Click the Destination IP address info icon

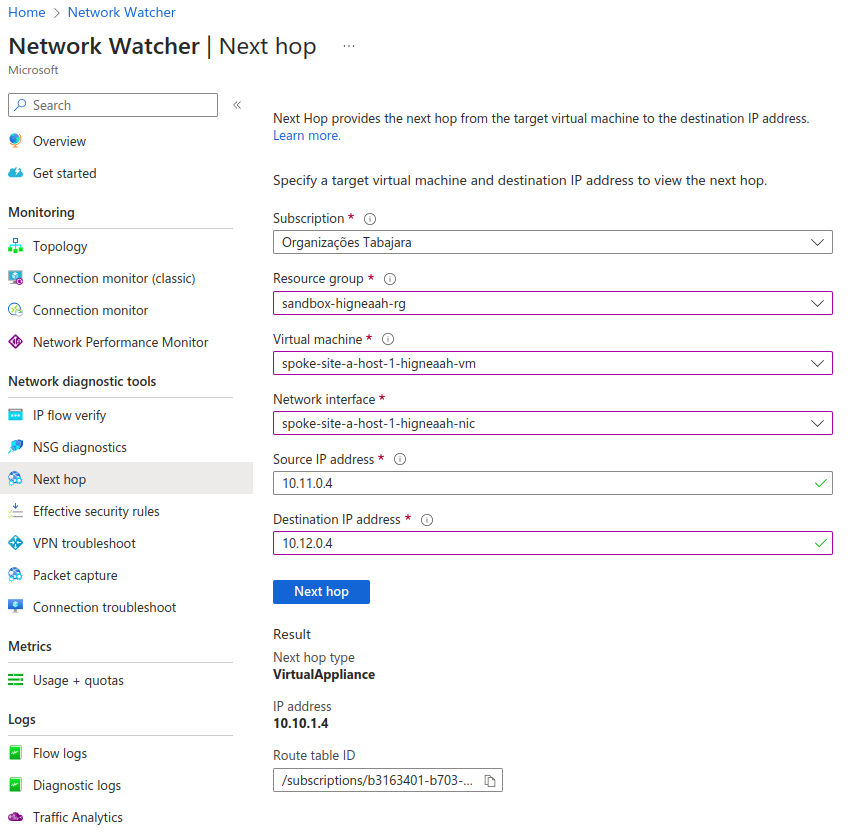click(x=427, y=520)
